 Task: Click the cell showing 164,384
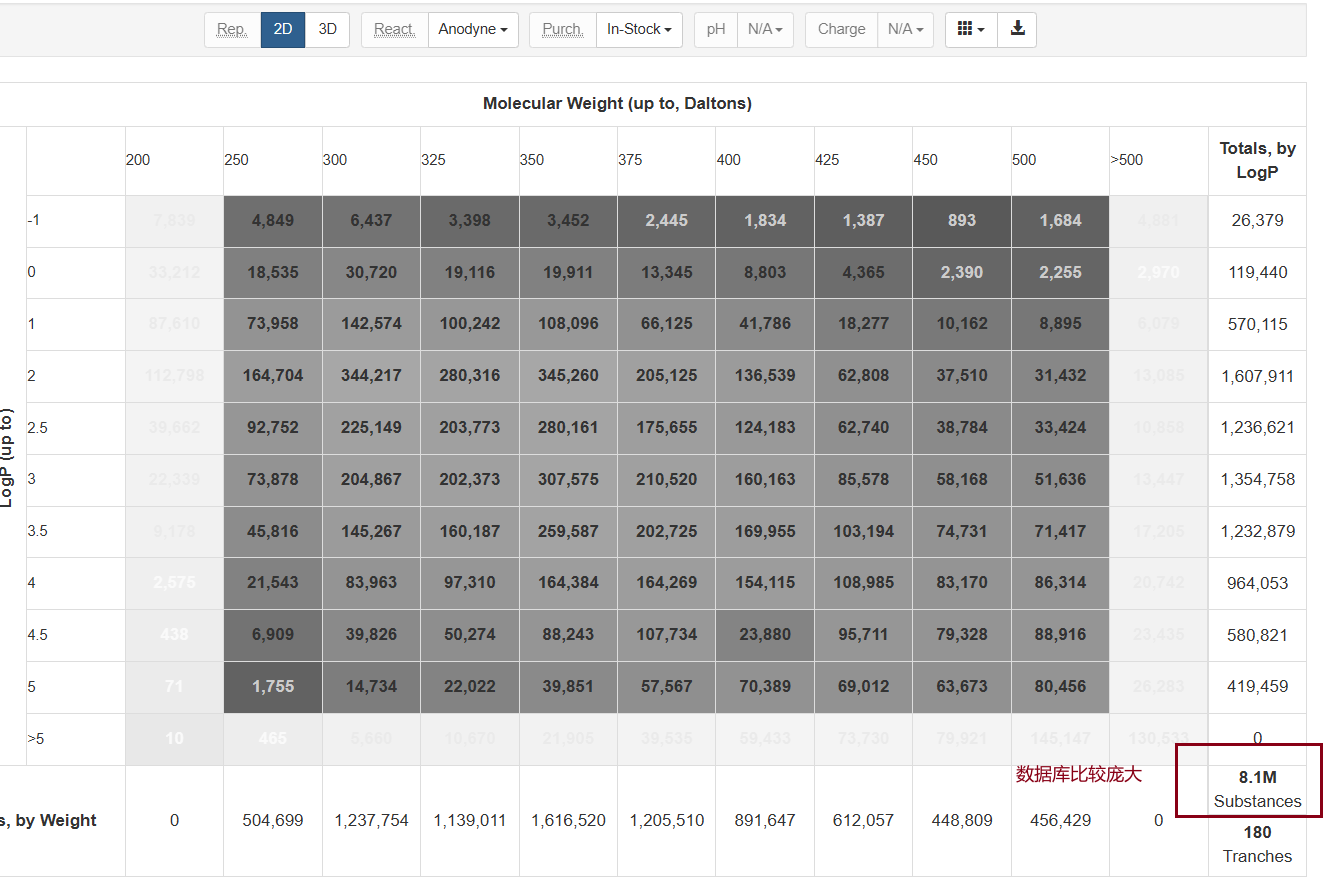(568, 583)
